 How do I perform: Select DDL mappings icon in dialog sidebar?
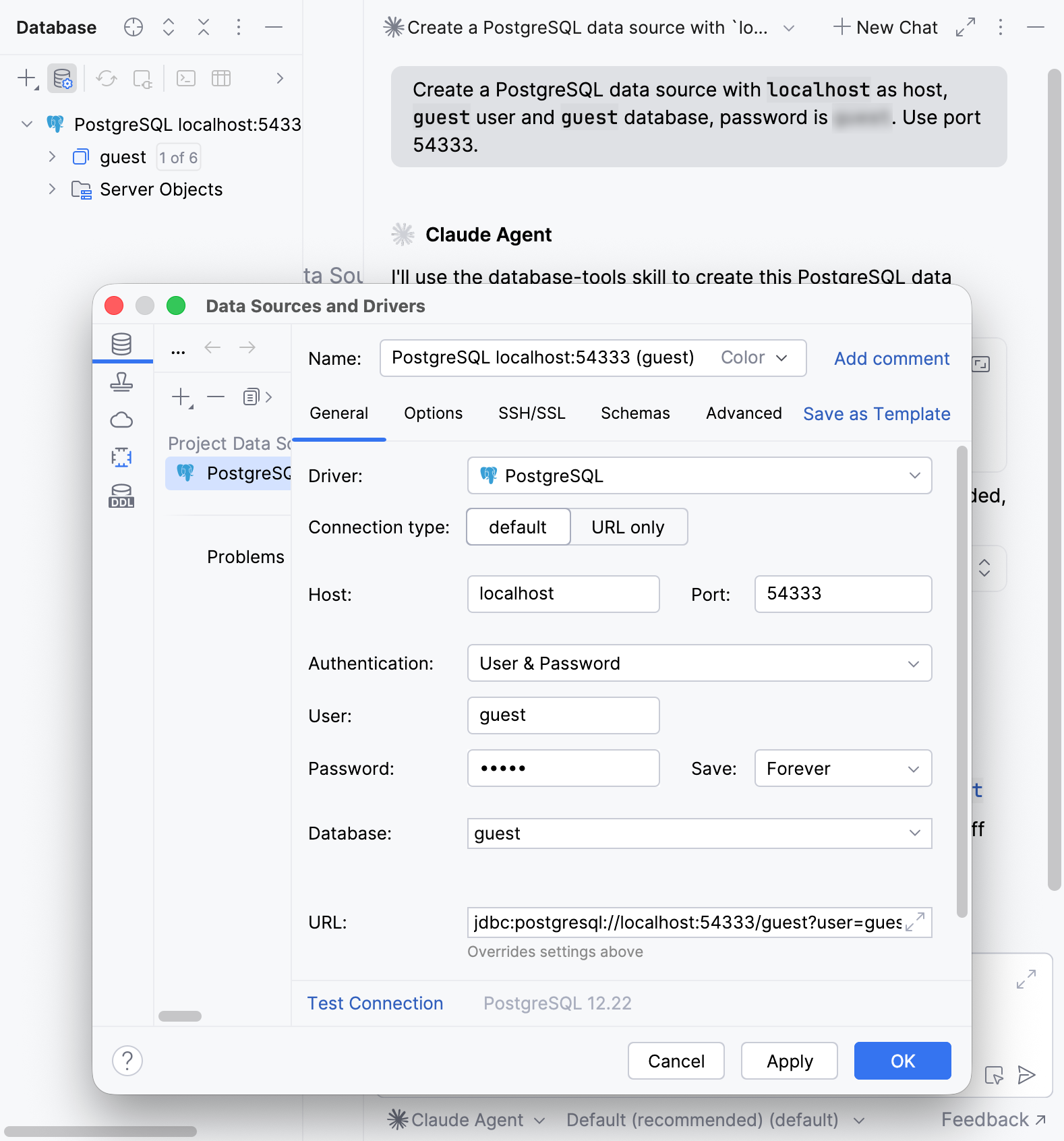click(x=121, y=496)
